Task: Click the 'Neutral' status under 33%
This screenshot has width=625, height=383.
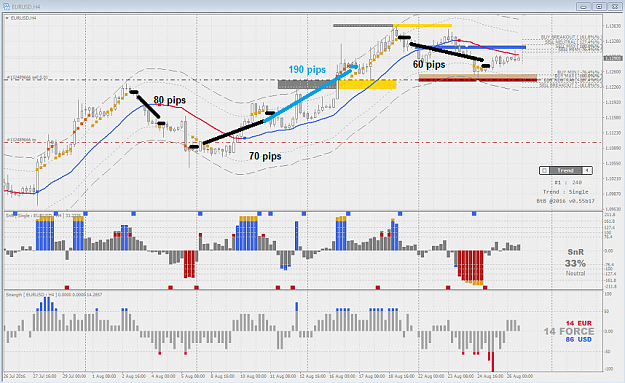Action: coord(575,273)
